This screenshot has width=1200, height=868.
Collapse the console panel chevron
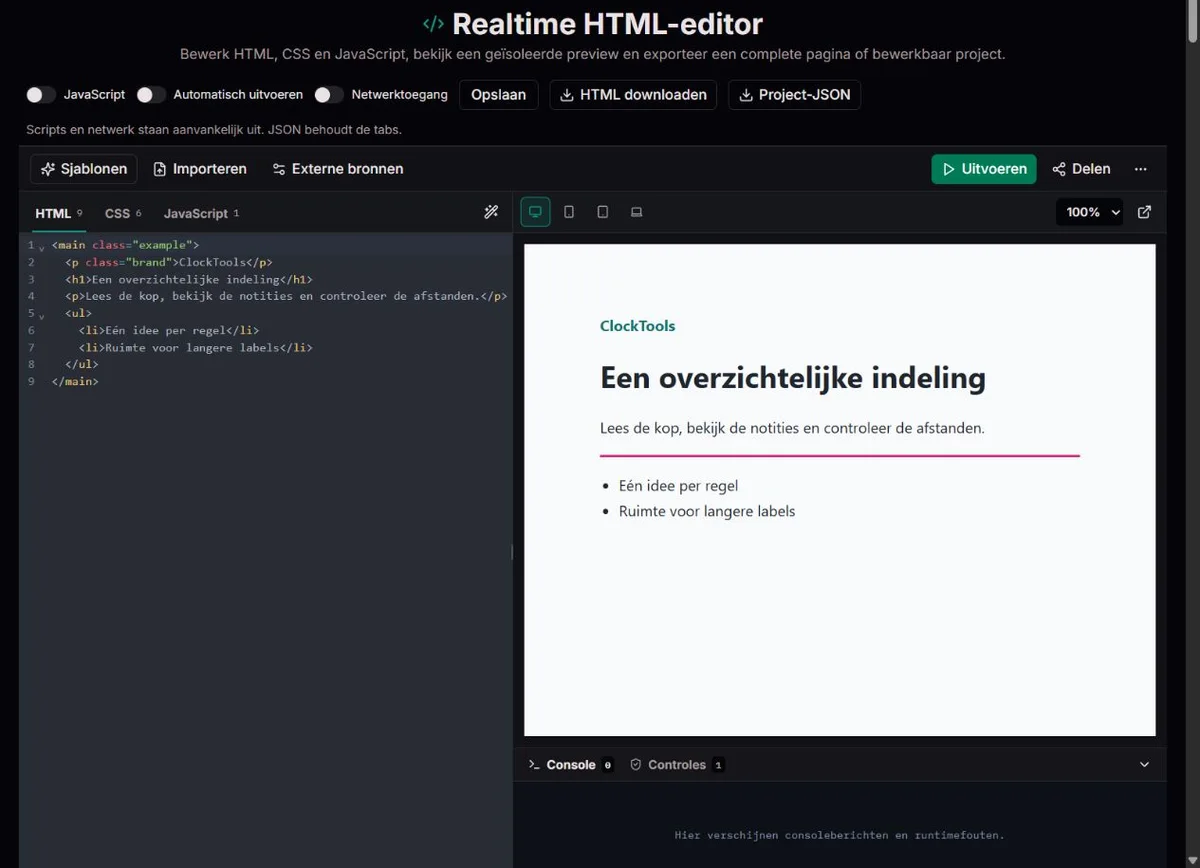(x=1145, y=765)
